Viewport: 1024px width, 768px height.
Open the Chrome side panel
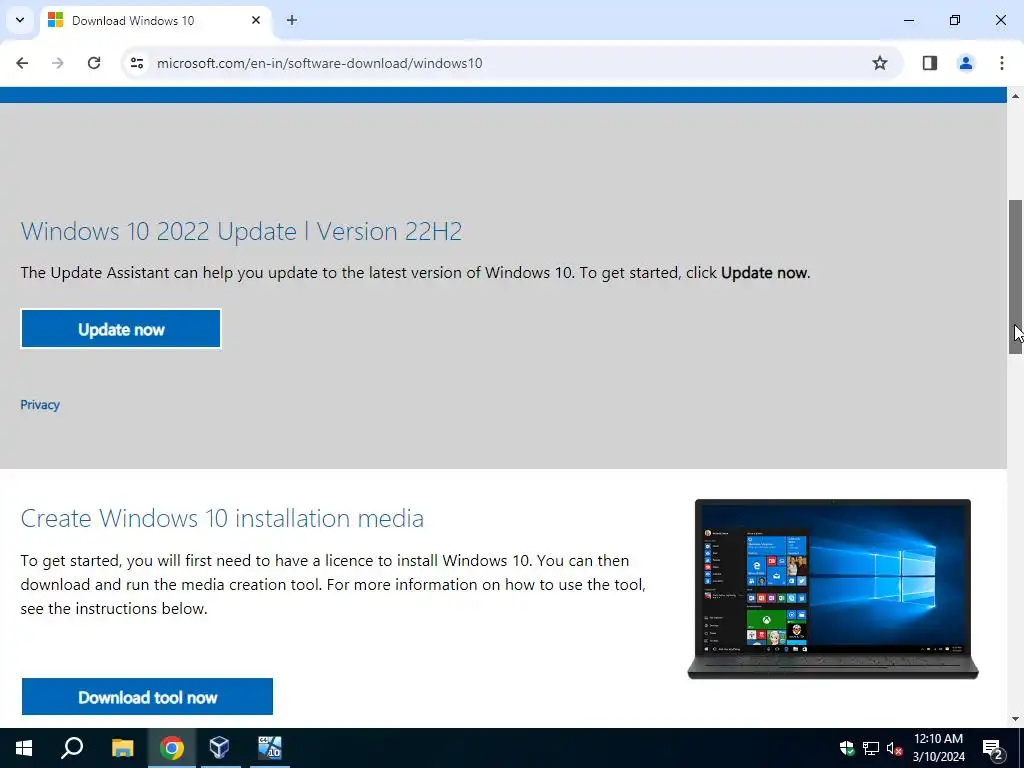[x=930, y=63]
